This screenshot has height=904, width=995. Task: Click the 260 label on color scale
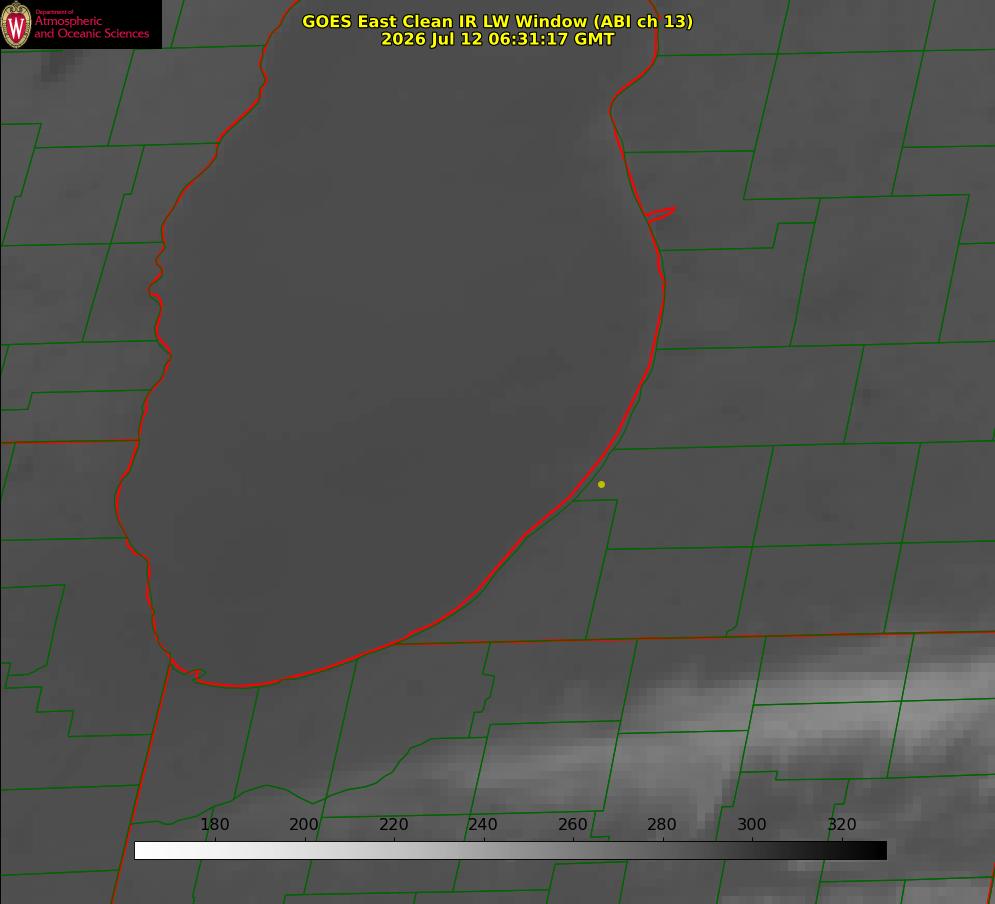tap(572, 825)
